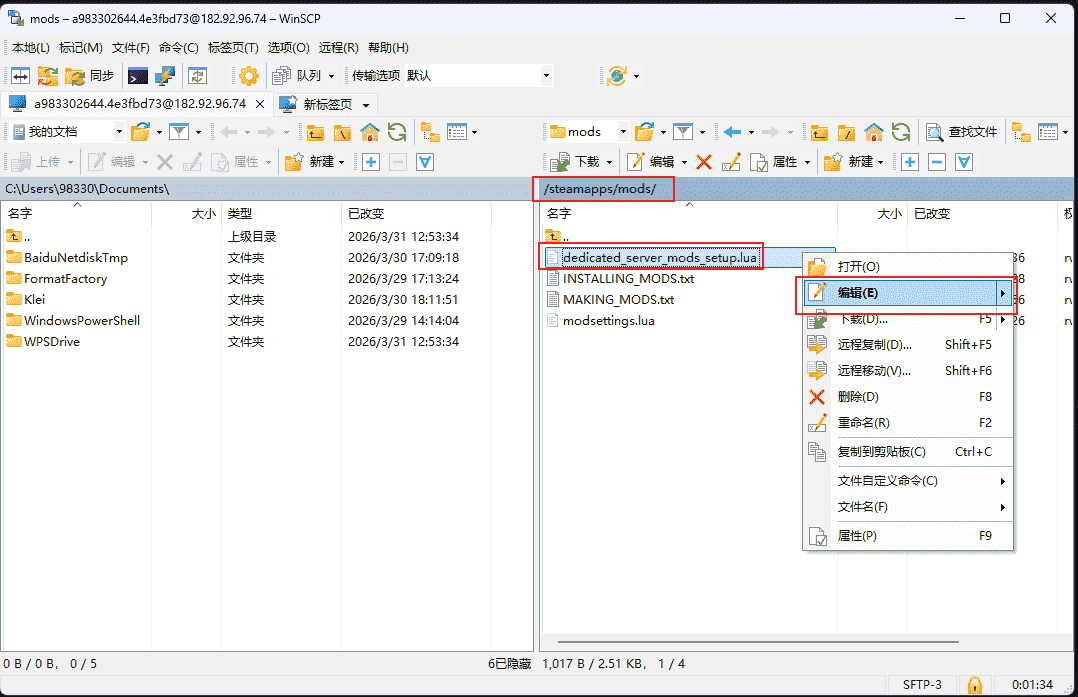Screen dimensions: 1078x697
Task: Click the local select files plus icon
Action: click(371, 162)
